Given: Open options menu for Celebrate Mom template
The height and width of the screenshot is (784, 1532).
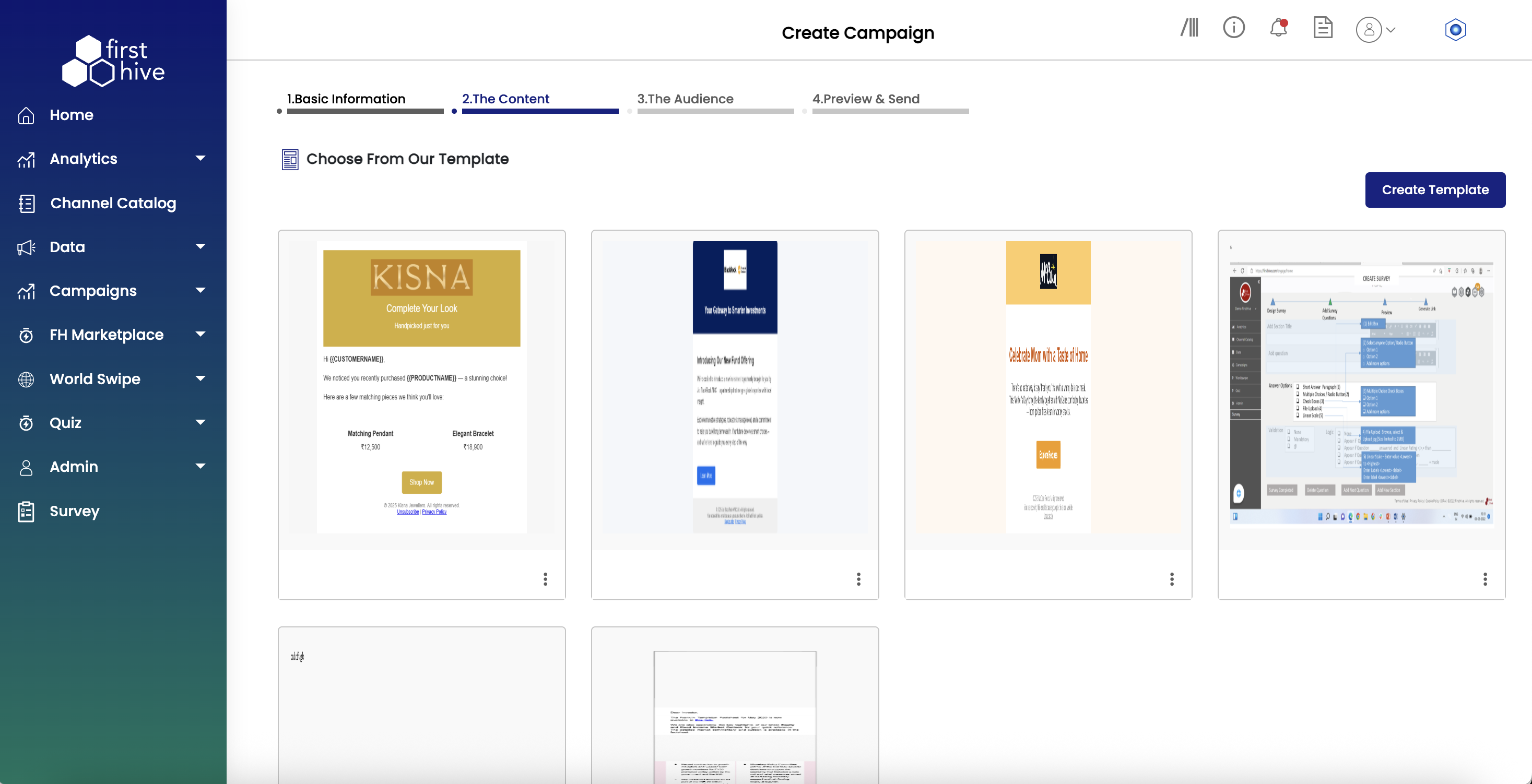Looking at the screenshot, I should click(x=1172, y=579).
